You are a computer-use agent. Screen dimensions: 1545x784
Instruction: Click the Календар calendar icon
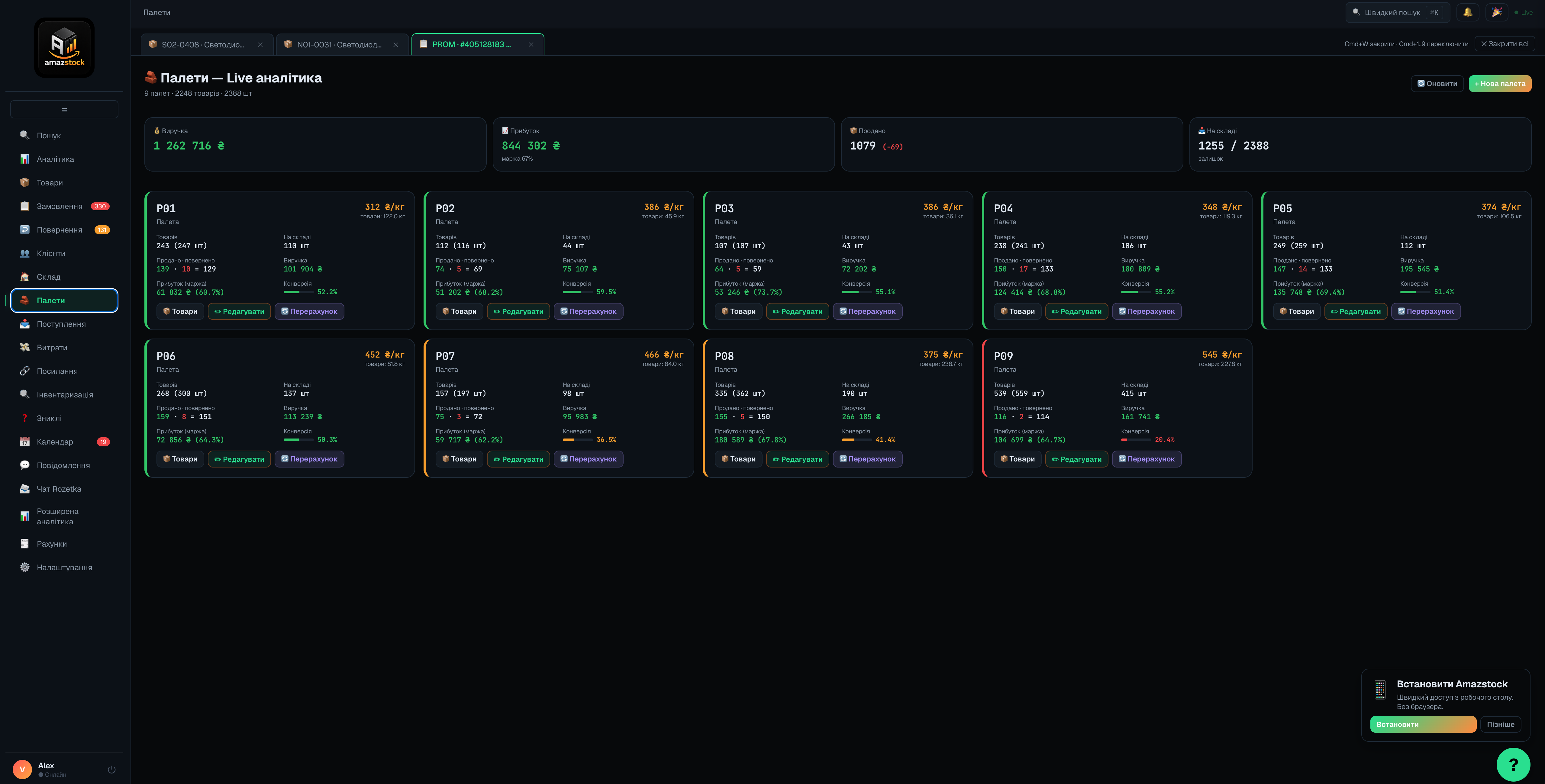click(24, 442)
